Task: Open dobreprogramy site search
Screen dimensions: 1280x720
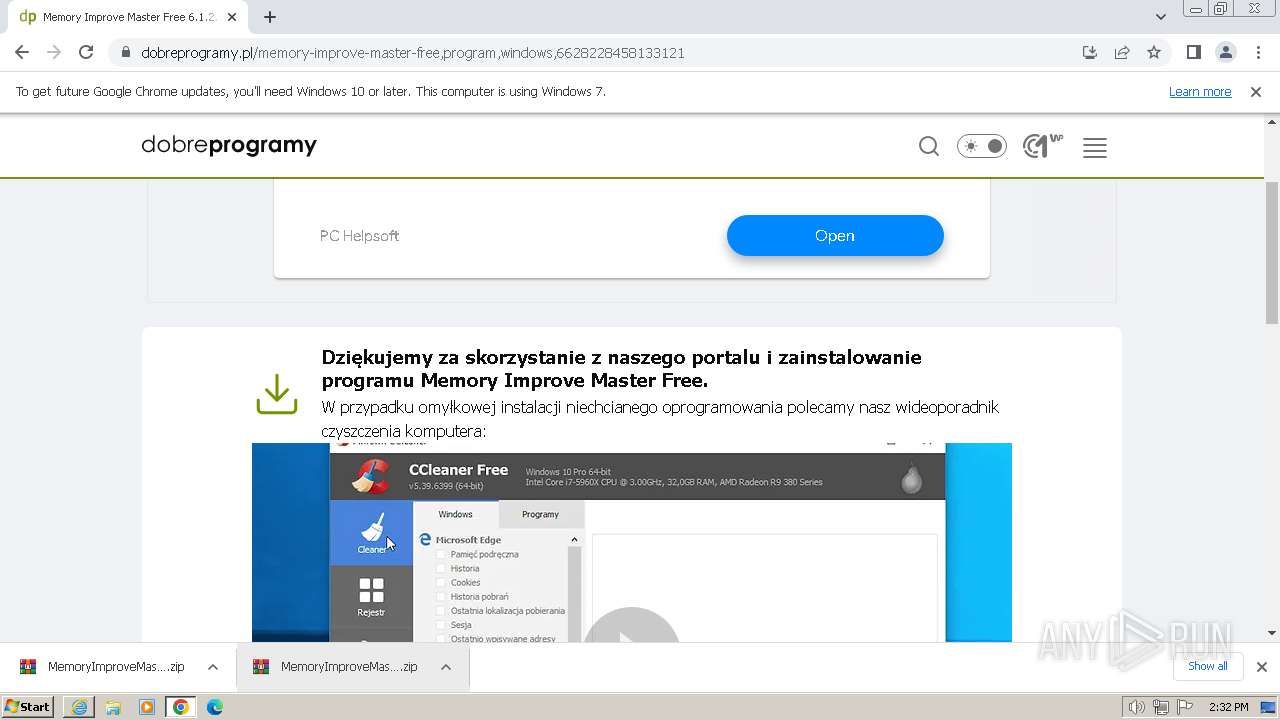Action: (x=929, y=147)
